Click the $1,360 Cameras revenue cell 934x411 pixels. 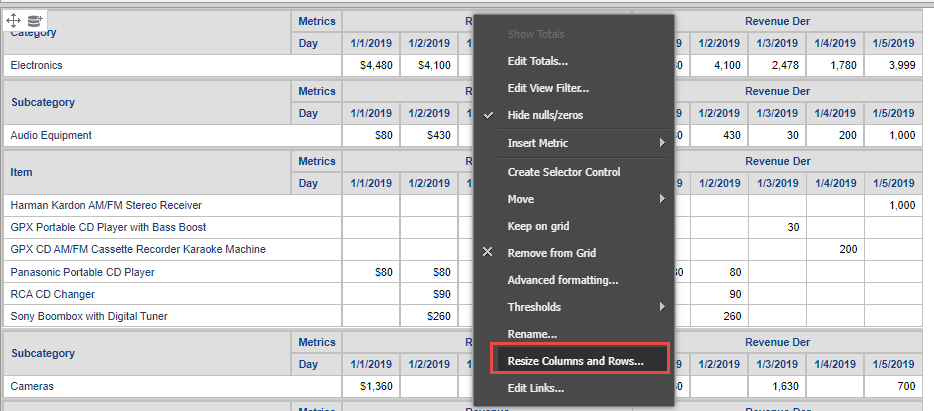371,386
